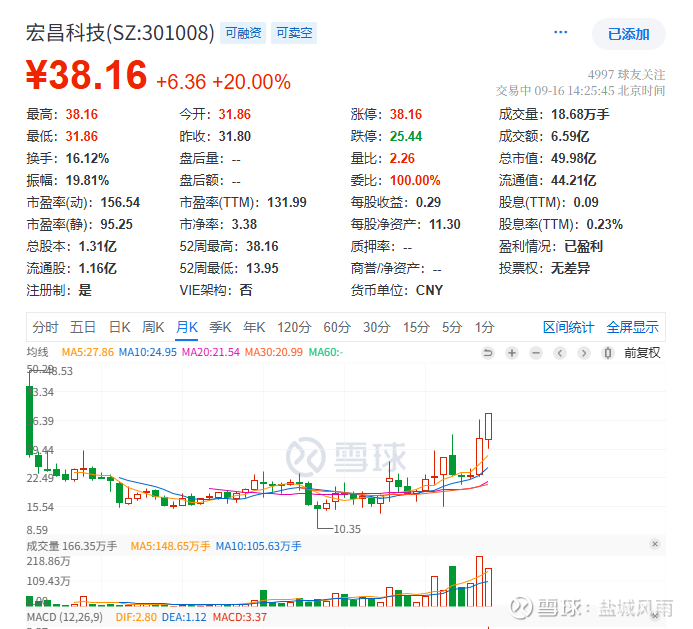Click the 总市值 value 49.98亿
This screenshot has height=629, width=693.
click(x=573, y=158)
